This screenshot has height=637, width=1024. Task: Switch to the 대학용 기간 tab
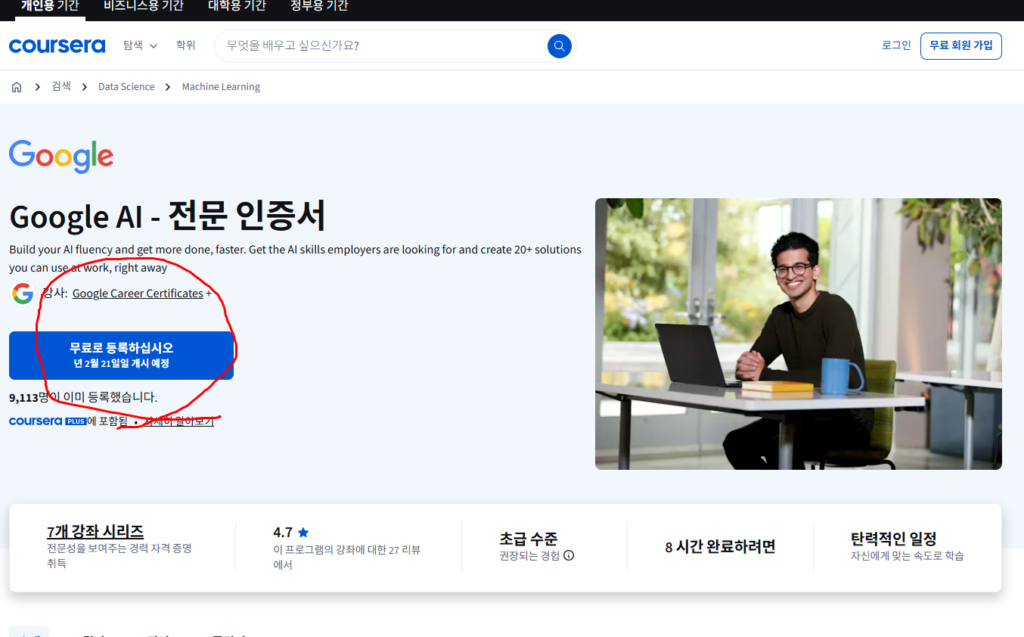pos(237,6)
